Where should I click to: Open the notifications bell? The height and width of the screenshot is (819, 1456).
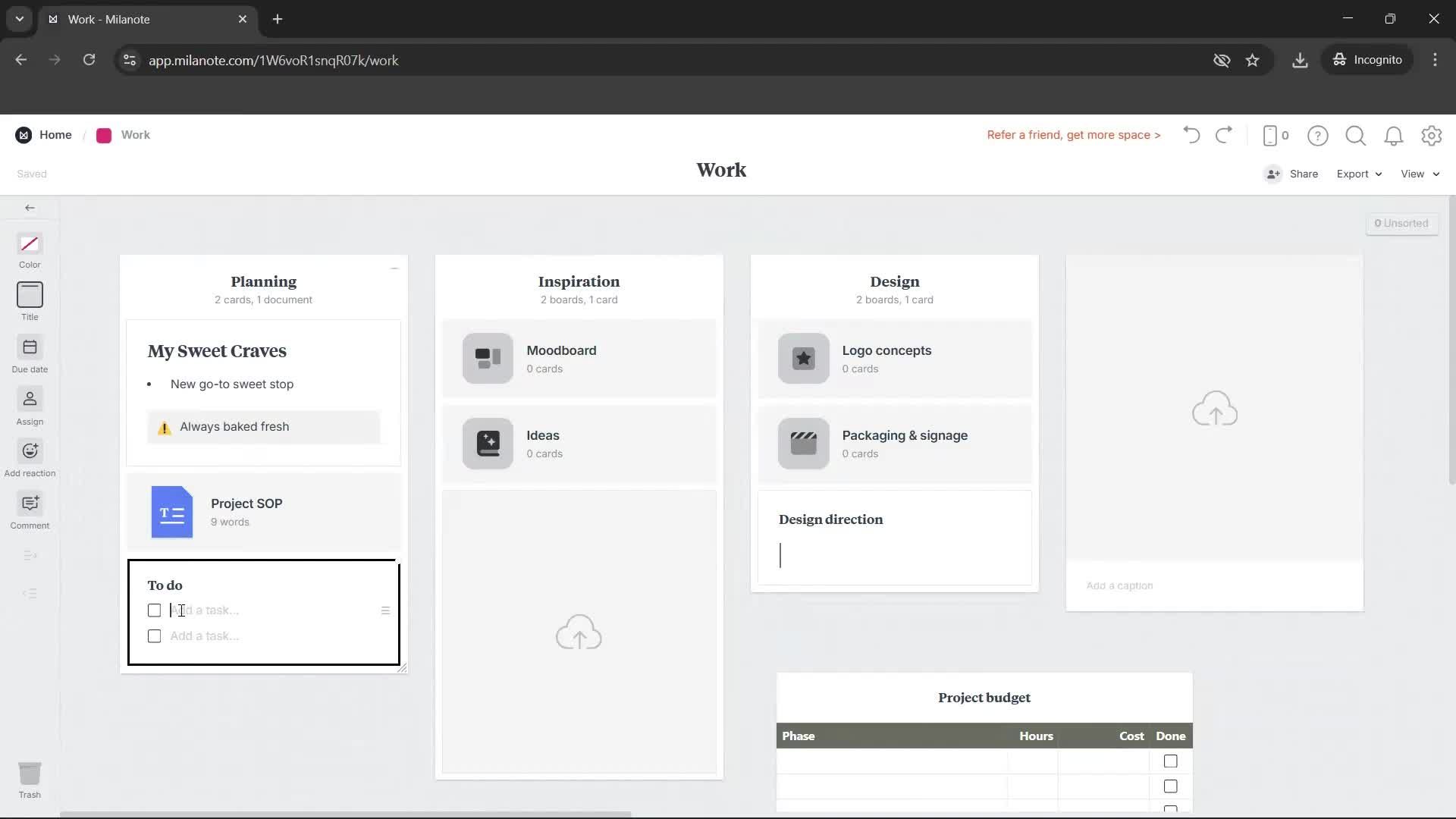(1394, 136)
